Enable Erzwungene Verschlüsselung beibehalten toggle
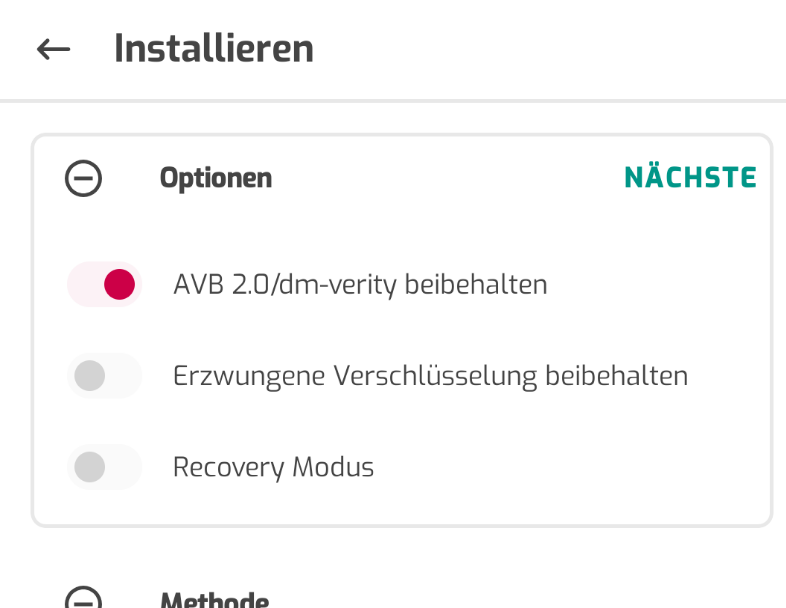The image size is (786, 608). tap(104, 375)
